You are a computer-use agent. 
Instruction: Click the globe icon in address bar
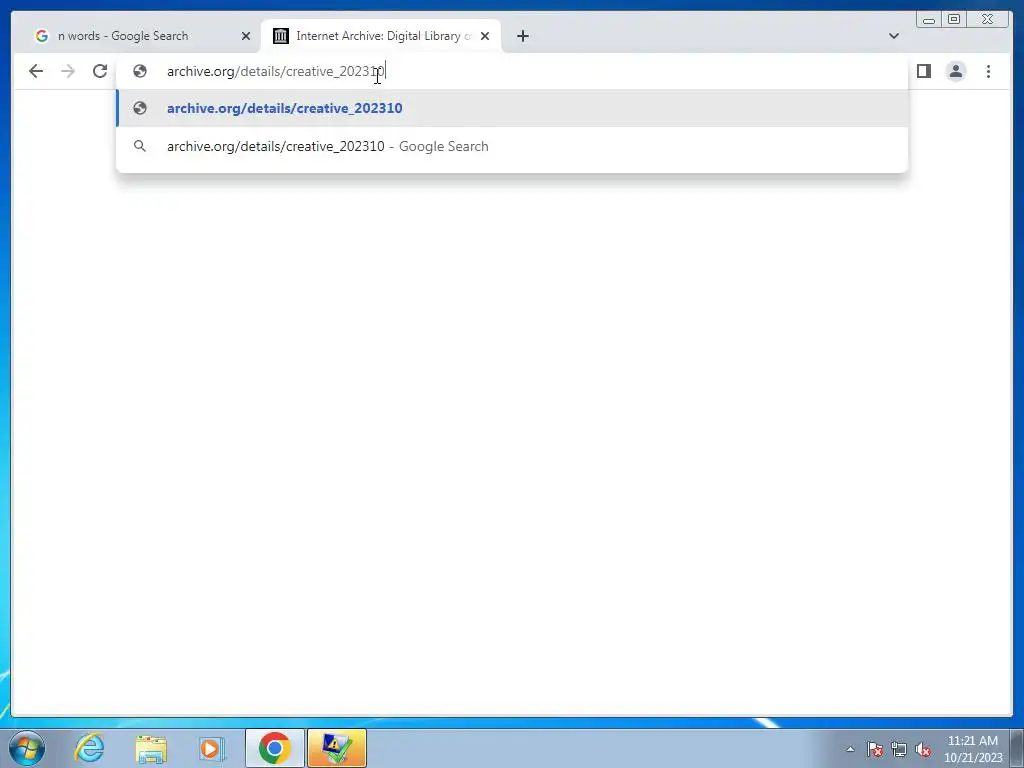pyautogui.click(x=140, y=71)
